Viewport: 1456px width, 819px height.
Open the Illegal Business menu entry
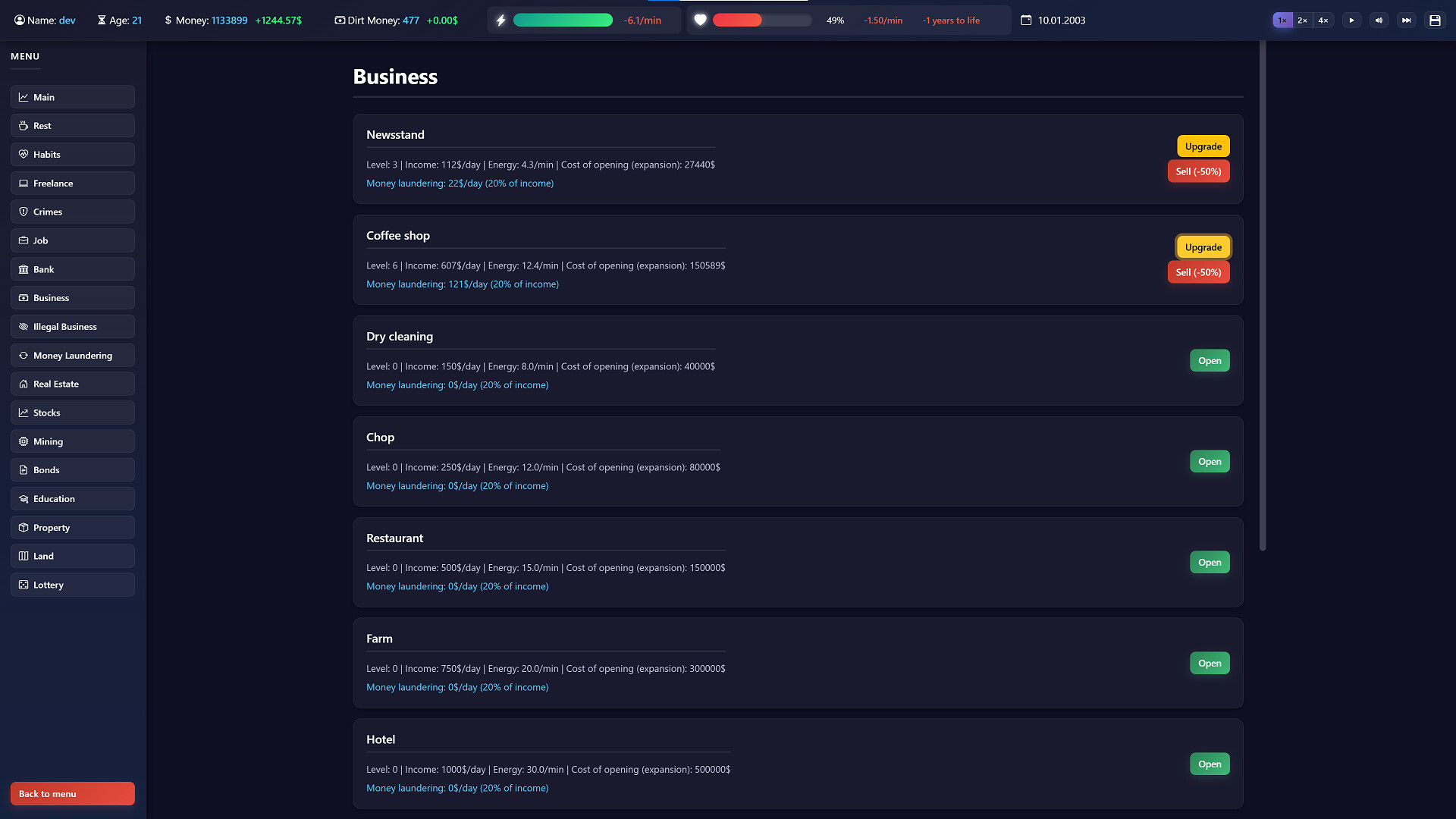(x=72, y=326)
